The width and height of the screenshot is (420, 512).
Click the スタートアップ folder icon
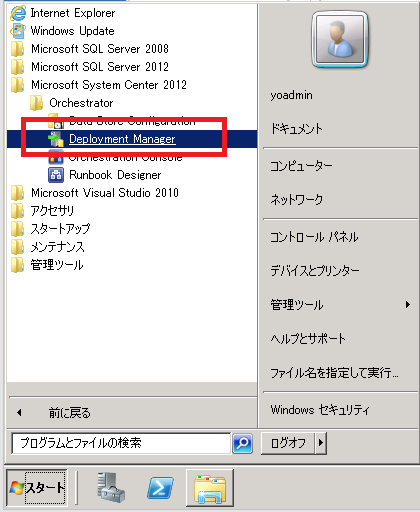[x=17, y=229]
